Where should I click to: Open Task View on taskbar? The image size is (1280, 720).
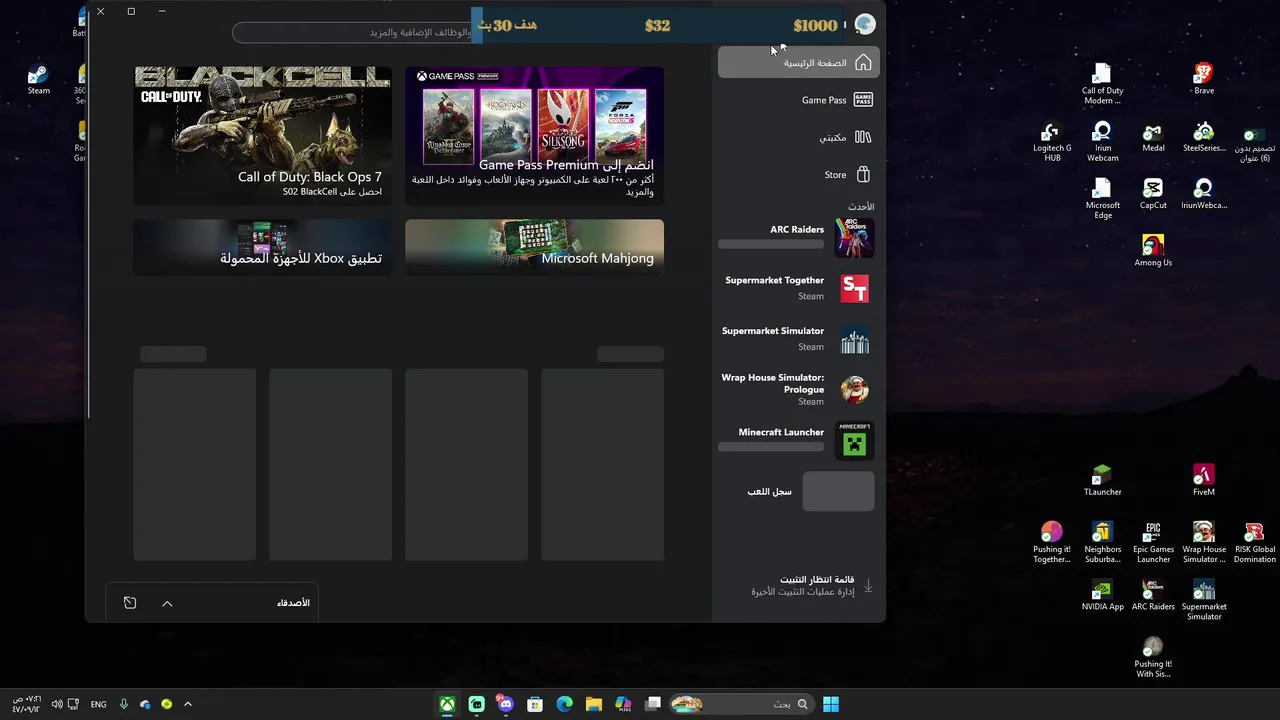click(653, 704)
